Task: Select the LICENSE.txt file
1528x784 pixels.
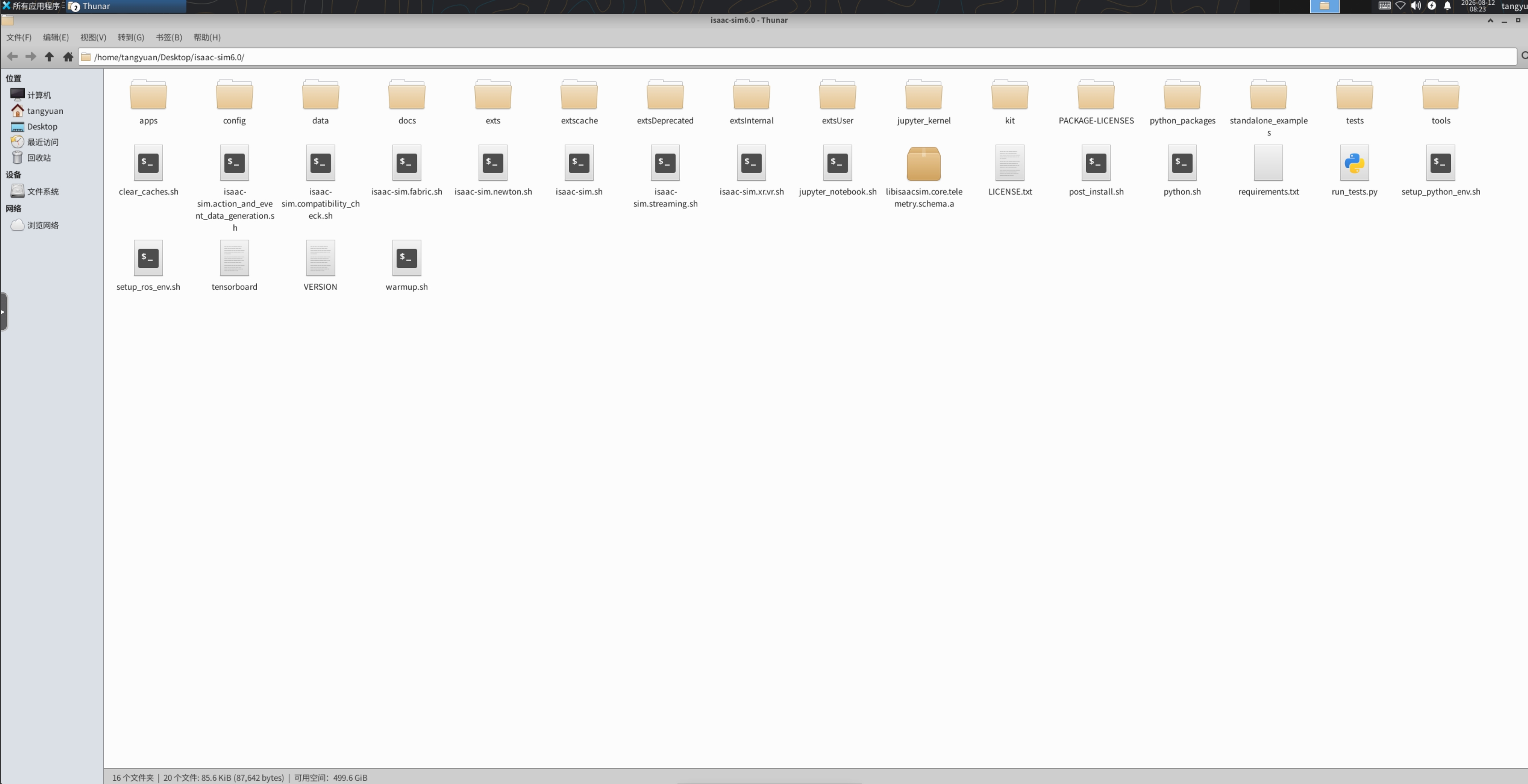Action: coord(1009,163)
